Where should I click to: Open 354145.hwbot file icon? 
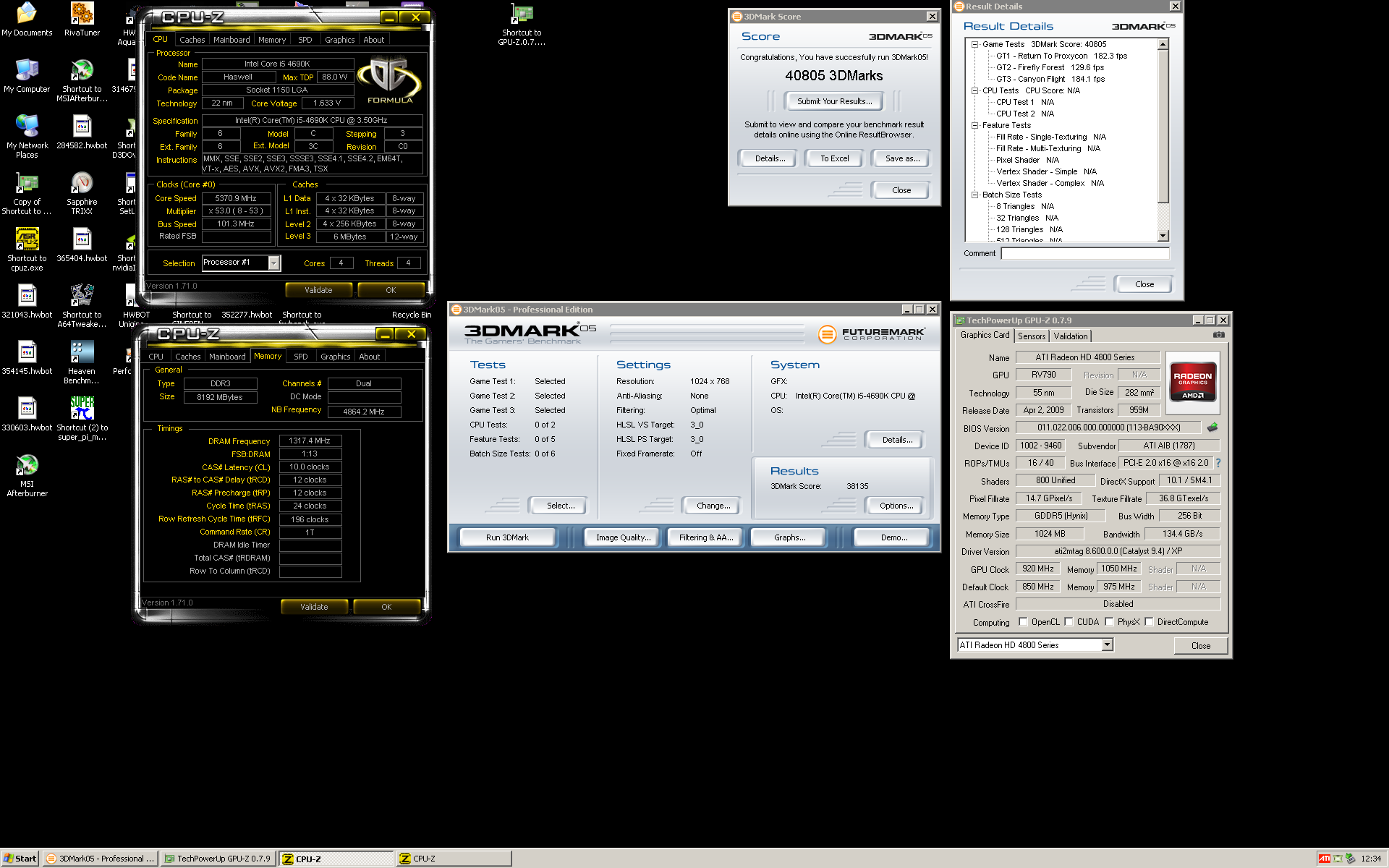pyautogui.click(x=27, y=358)
